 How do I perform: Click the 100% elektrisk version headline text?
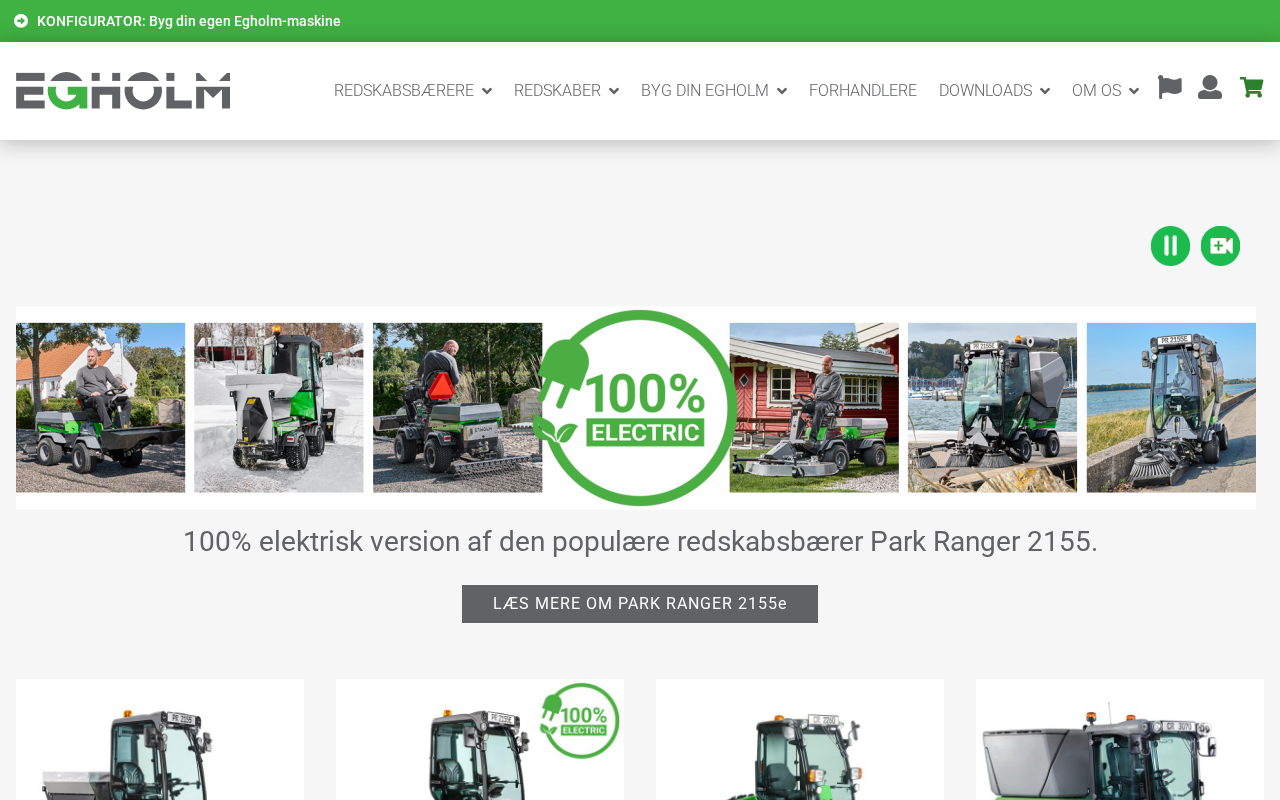[640, 541]
